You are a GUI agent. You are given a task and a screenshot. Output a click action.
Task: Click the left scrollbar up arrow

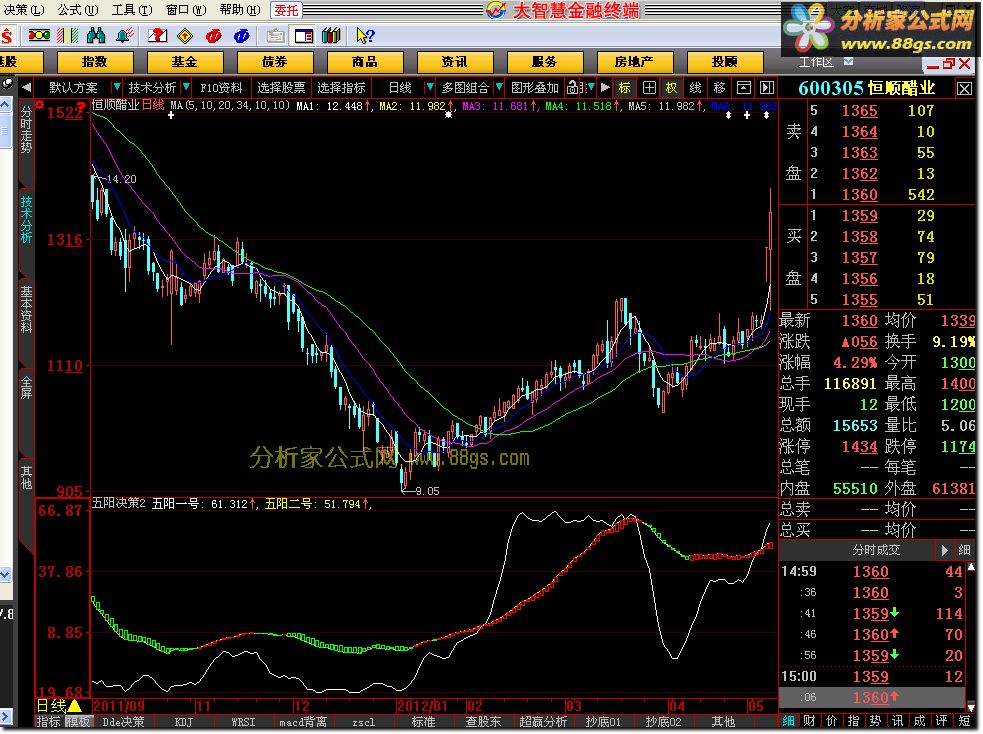6,104
